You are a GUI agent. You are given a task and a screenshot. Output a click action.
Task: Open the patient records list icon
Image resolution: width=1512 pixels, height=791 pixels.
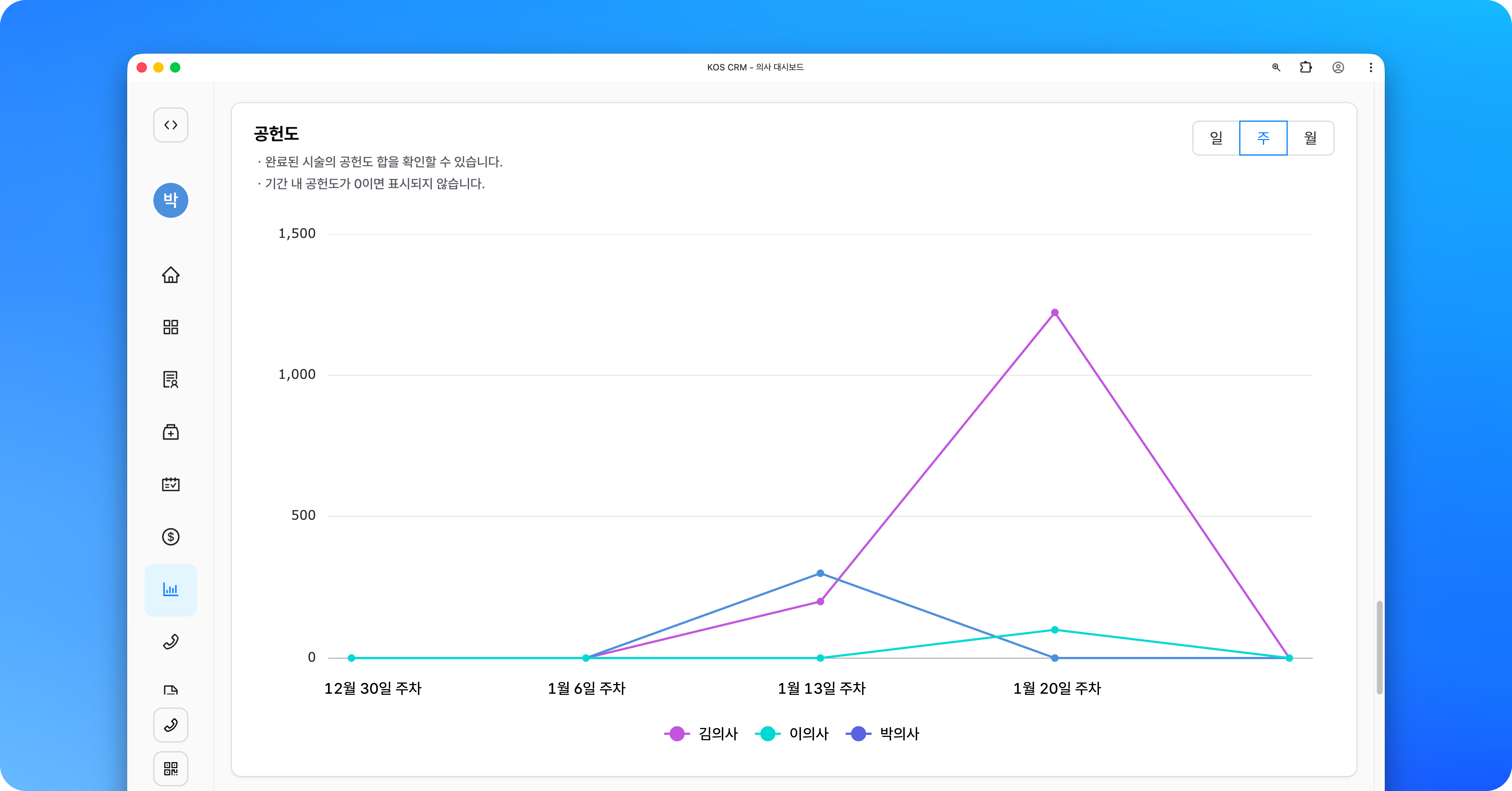coord(171,379)
